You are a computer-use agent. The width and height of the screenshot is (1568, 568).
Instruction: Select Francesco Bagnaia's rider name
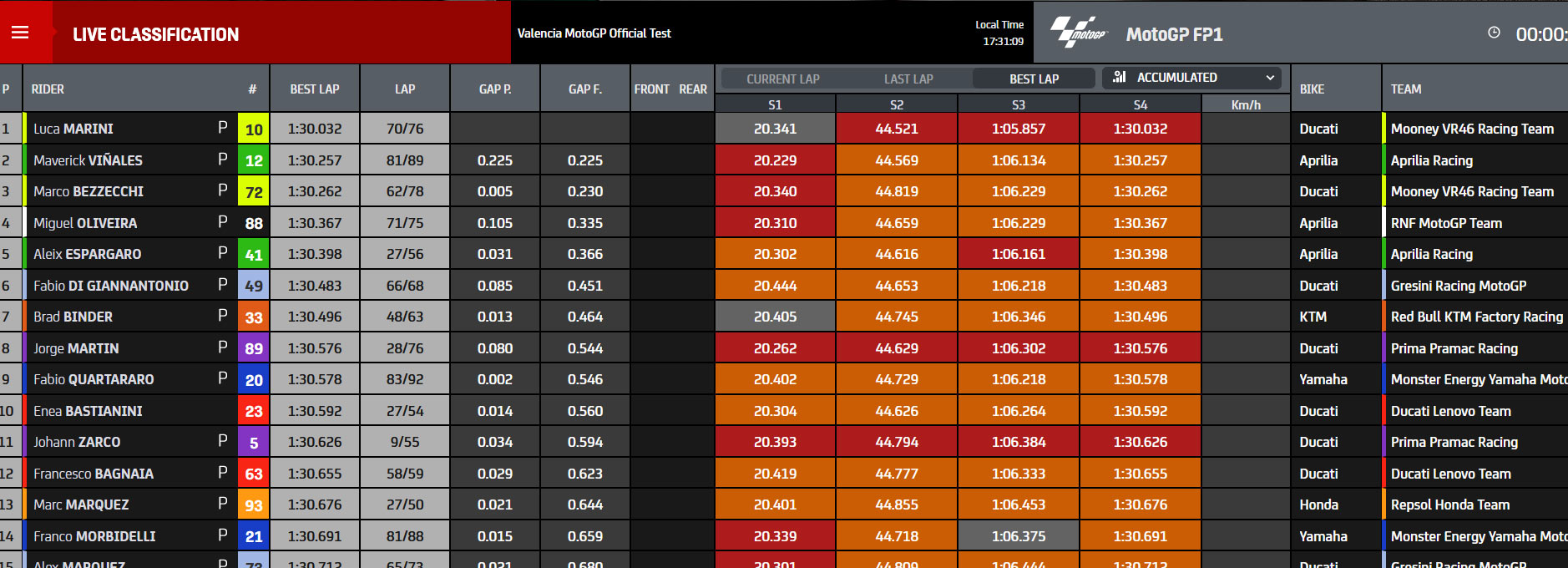point(94,474)
